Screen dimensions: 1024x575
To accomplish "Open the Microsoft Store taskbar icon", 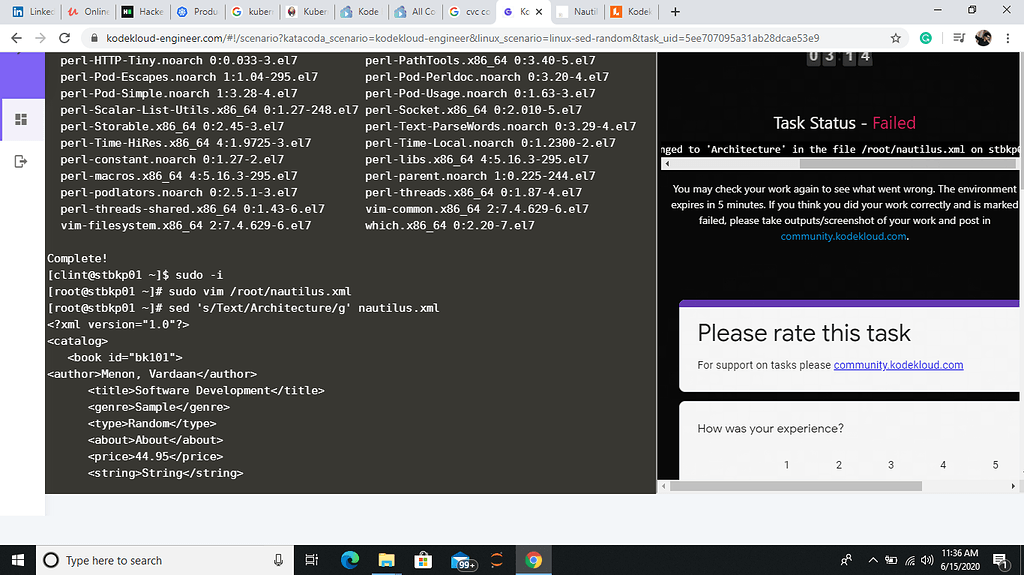I will tap(423, 560).
